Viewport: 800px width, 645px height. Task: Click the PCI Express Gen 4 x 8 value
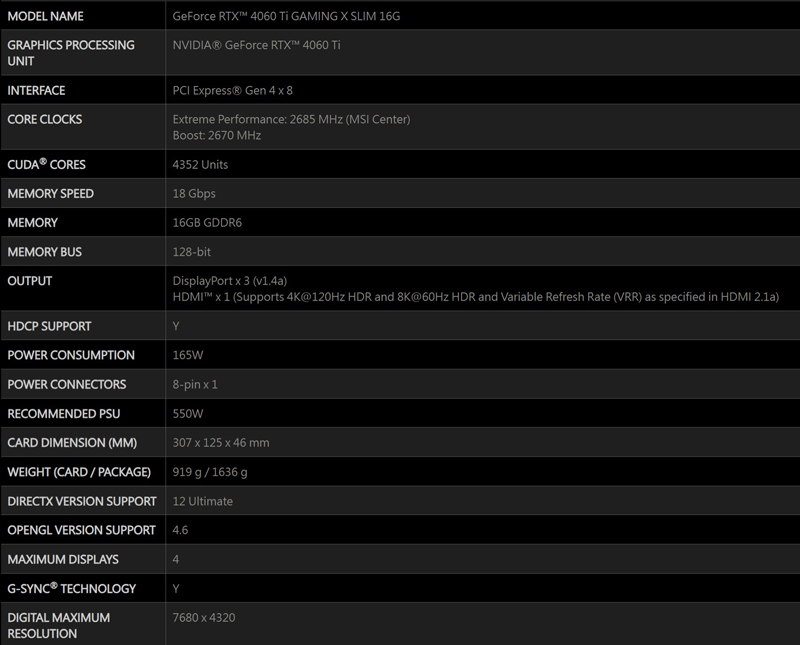pyautogui.click(x=230, y=91)
